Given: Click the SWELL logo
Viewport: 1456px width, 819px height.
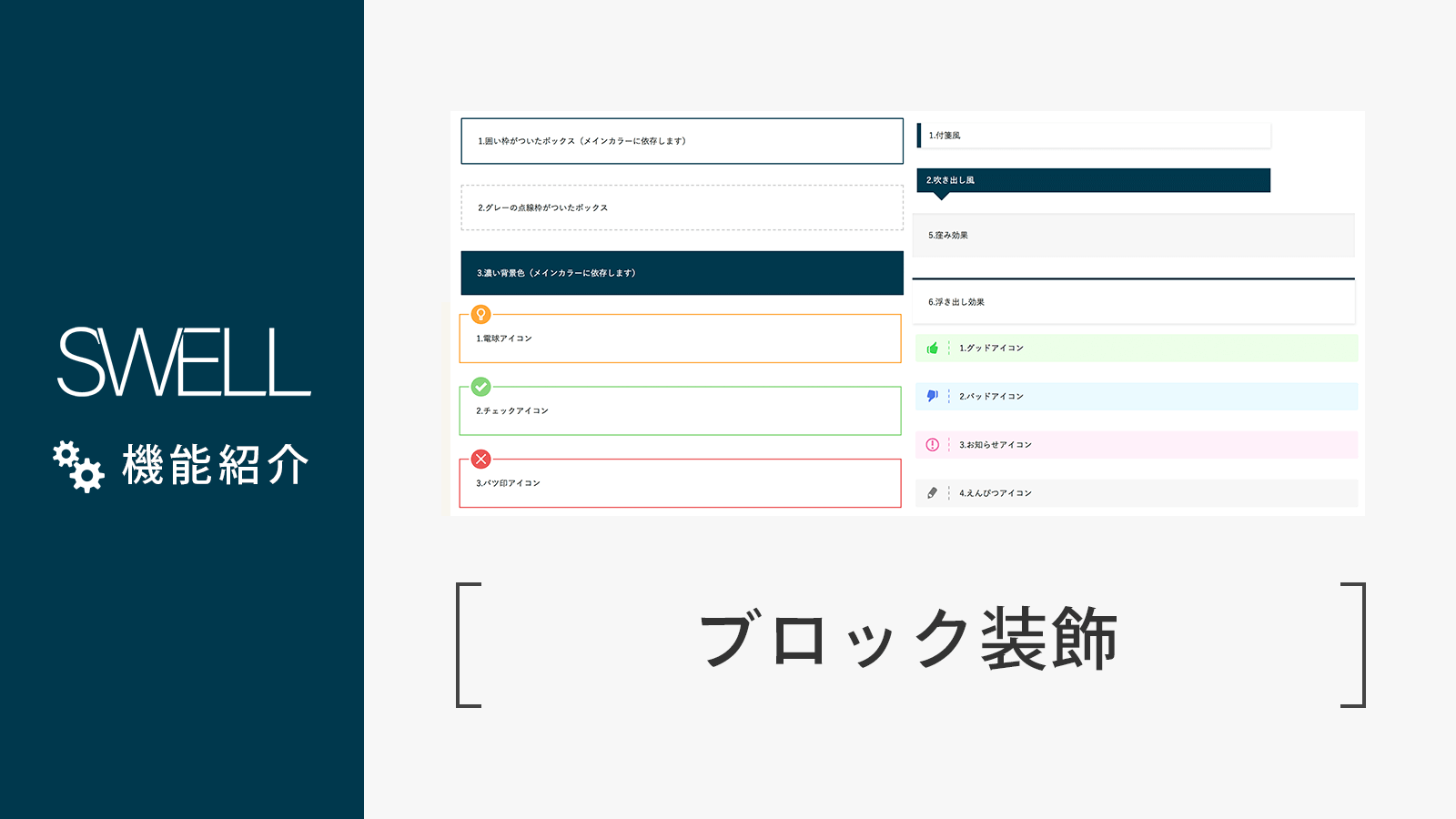Looking at the screenshot, I should pyautogui.click(x=185, y=362).
